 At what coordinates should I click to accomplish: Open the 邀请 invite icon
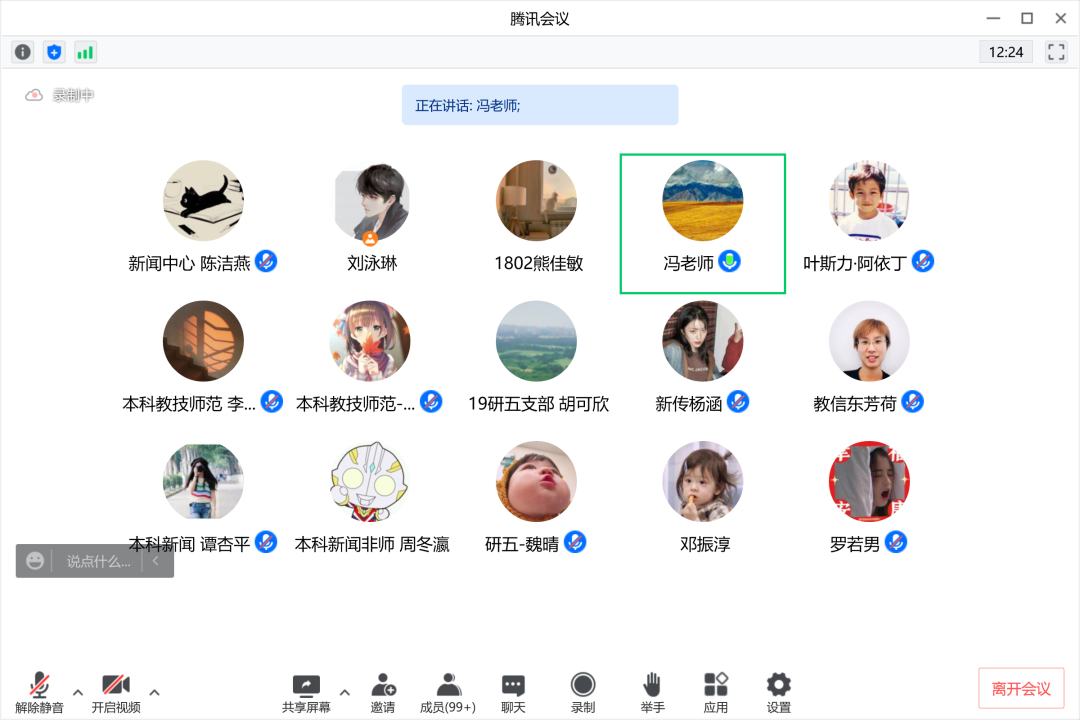point(383,691)
